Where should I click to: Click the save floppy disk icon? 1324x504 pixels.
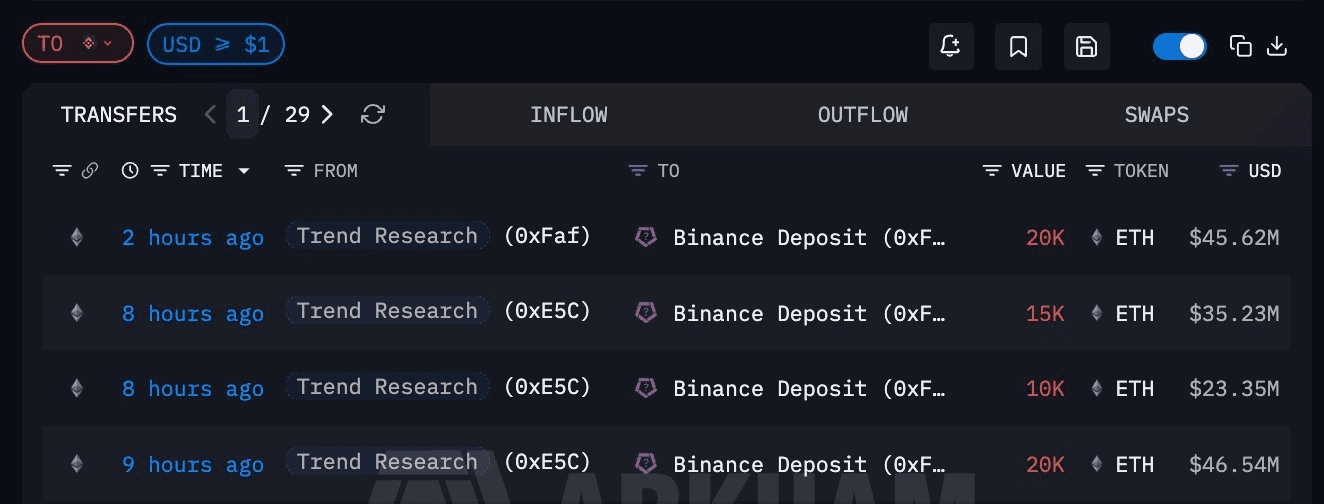pyautogui.click(x=1086, y=46)
